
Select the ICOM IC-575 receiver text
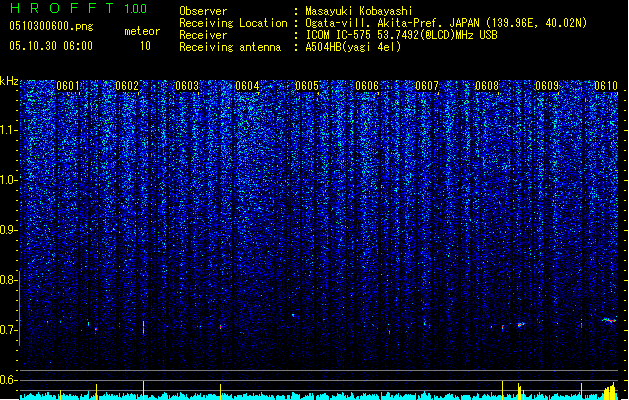tap(401, 35)
